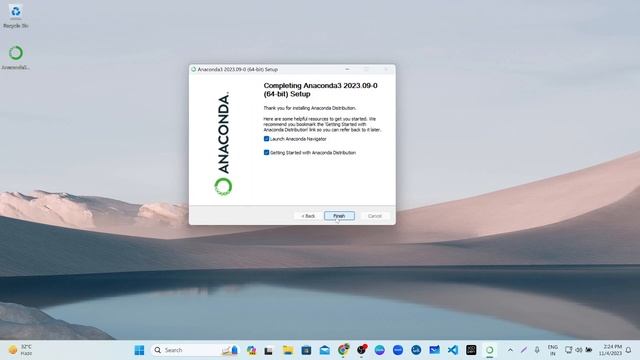Open Copilot from the taskbar
The image size is (640, 360).
251,350
